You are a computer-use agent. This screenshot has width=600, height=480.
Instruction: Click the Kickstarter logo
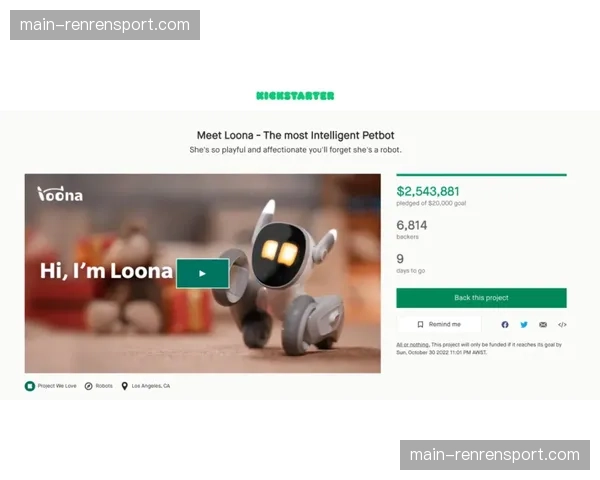[295, 96]
